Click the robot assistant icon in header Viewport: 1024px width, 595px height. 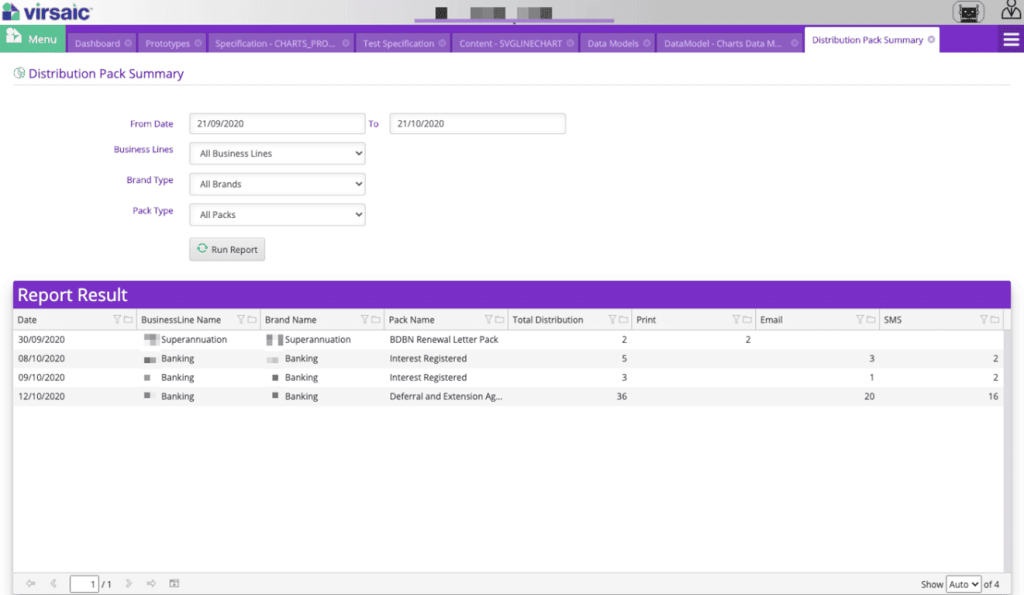click(x=967, y=12)
